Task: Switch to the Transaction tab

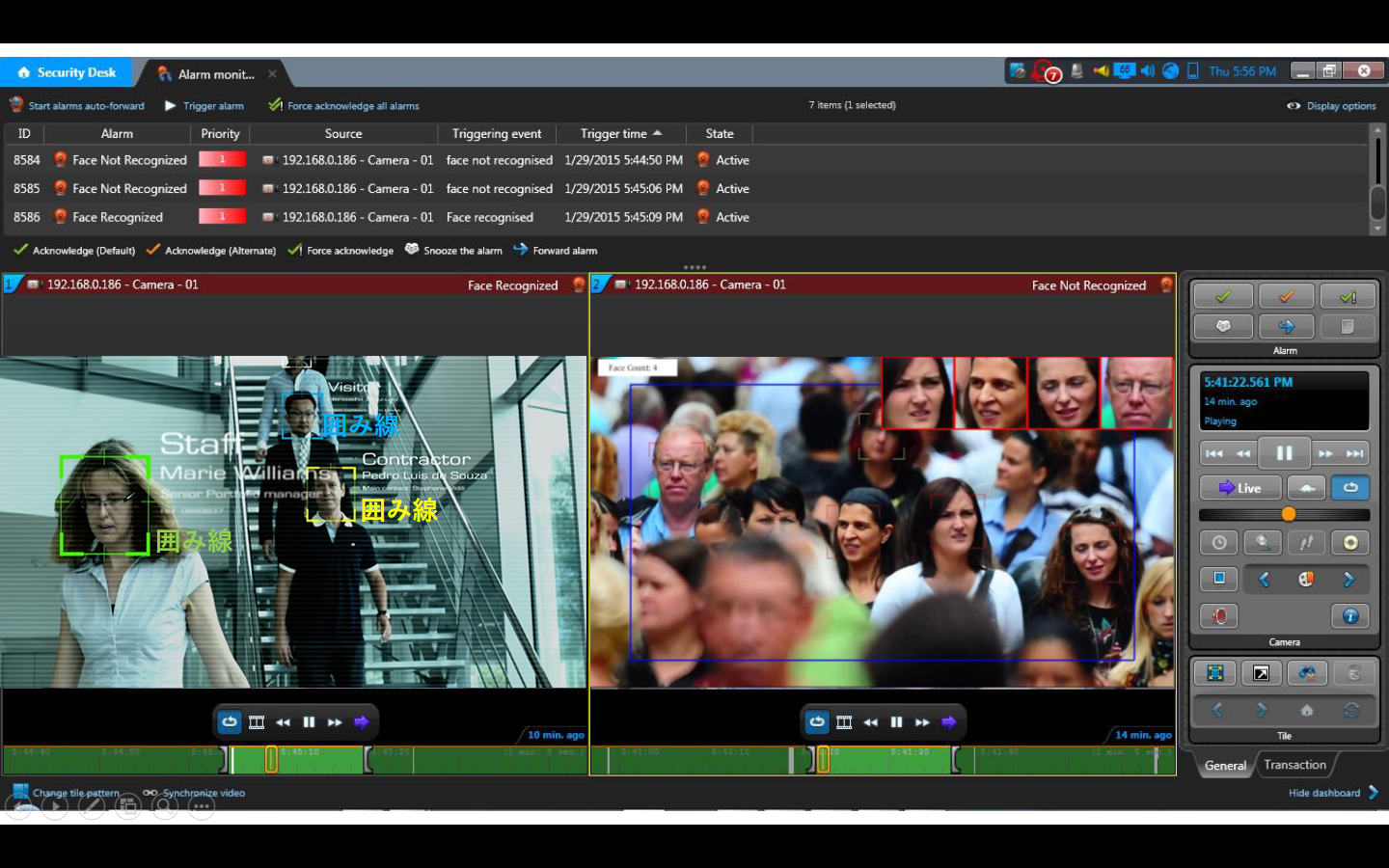Action: (x=1294, y=765)
